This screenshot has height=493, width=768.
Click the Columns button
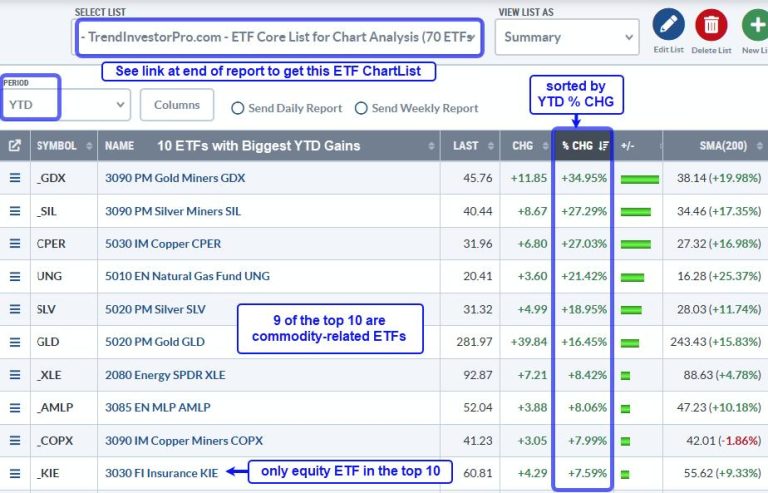point(177,105)
